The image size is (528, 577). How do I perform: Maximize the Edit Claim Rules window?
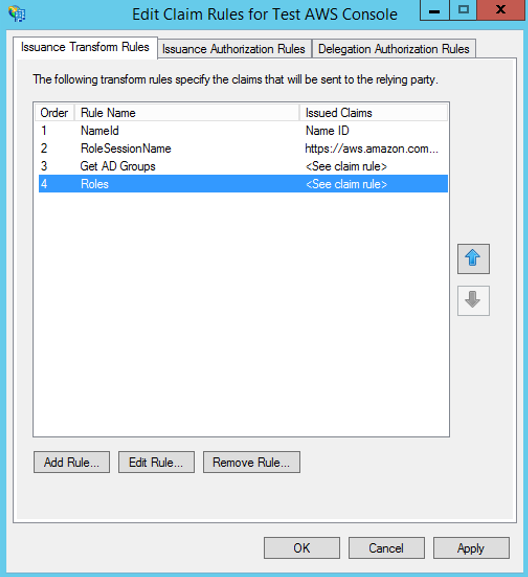point(463,10)
